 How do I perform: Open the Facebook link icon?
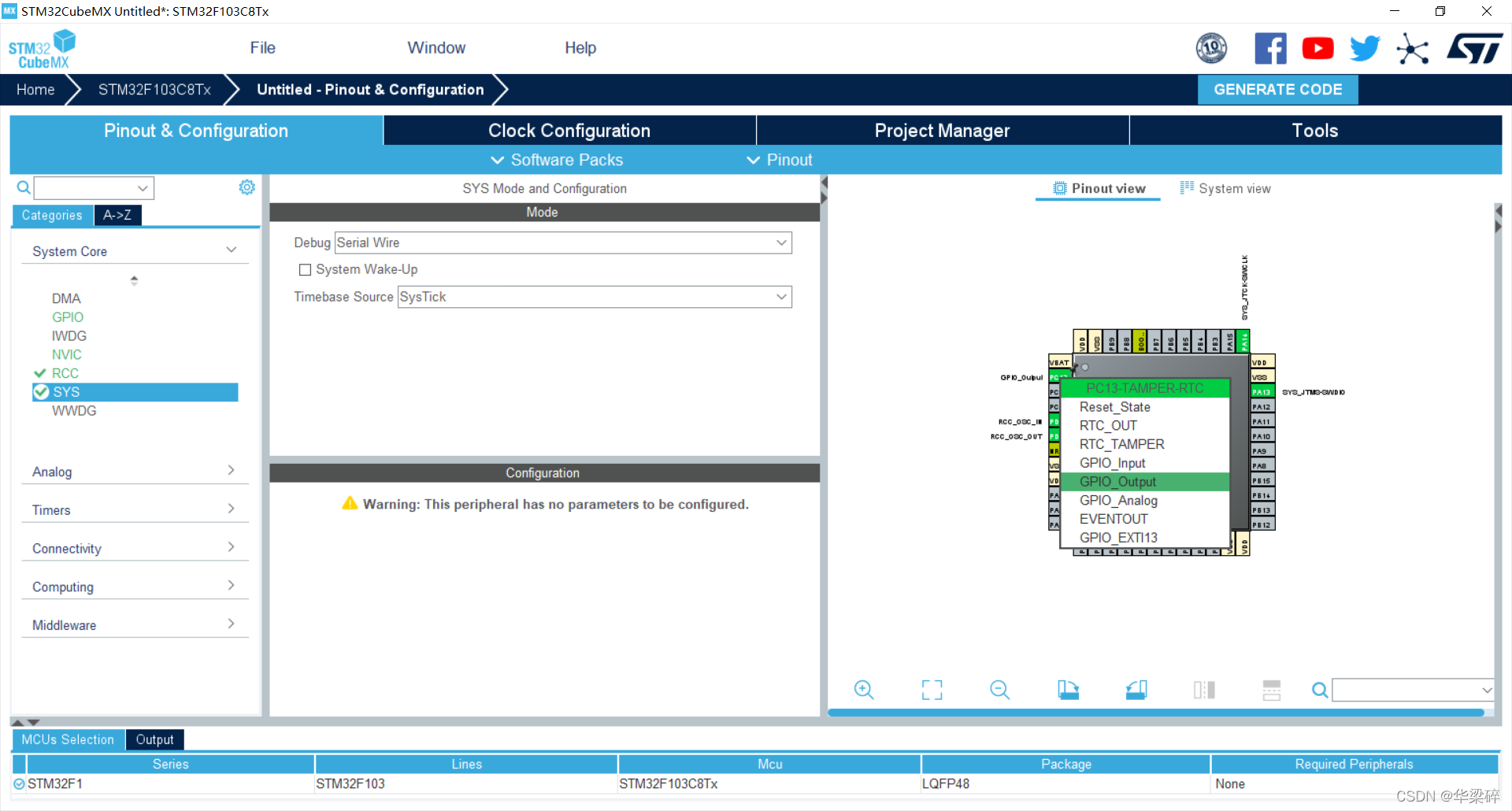tap(1270, 49)
